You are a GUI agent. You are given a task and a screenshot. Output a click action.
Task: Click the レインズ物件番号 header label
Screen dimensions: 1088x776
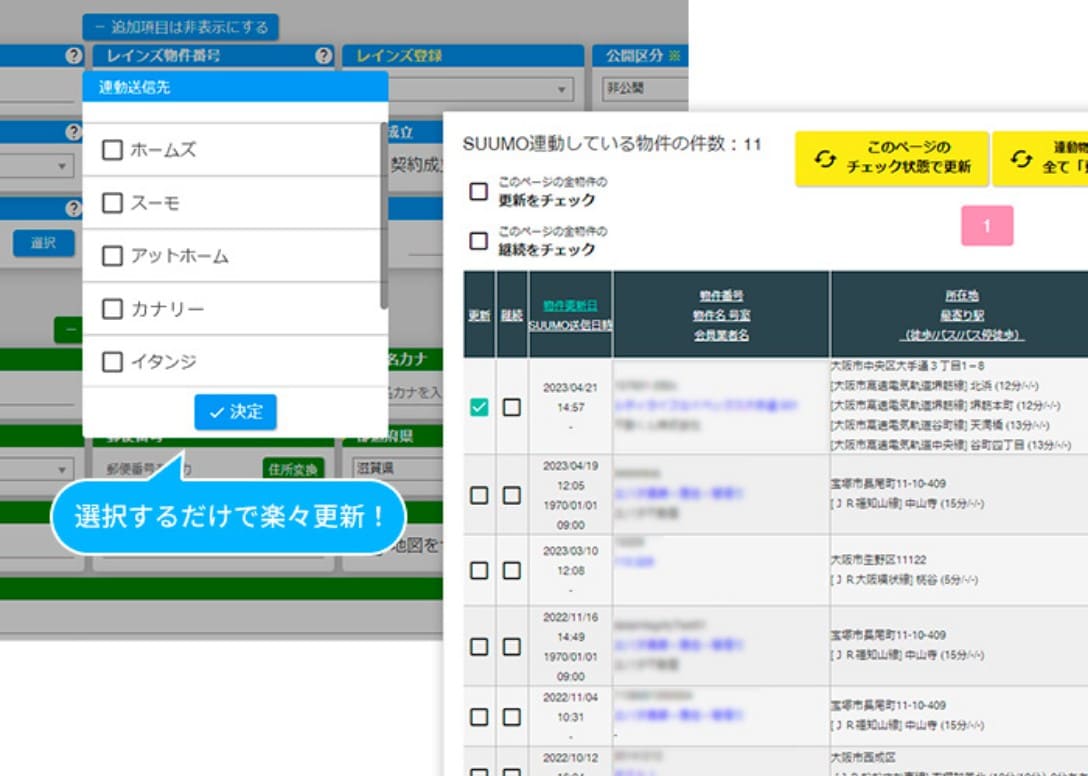[x=164, y=56]
